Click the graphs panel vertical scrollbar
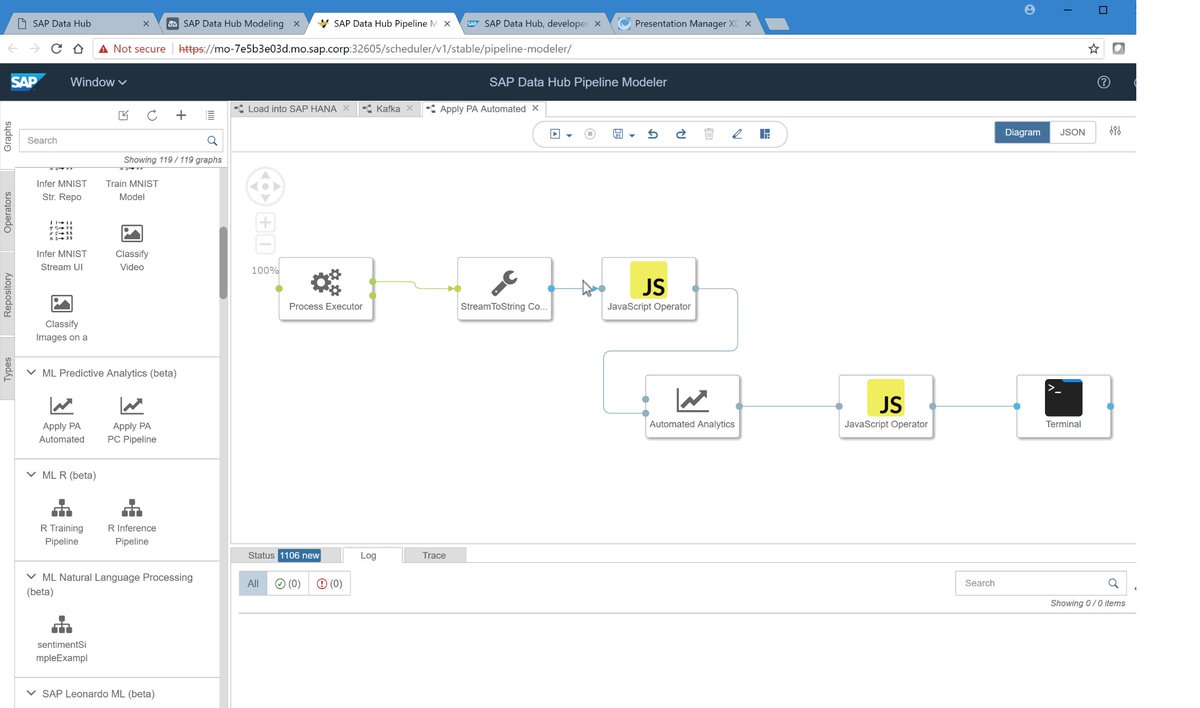The height and width of the screenshot is (708, 1200). (x=224, y=262)
